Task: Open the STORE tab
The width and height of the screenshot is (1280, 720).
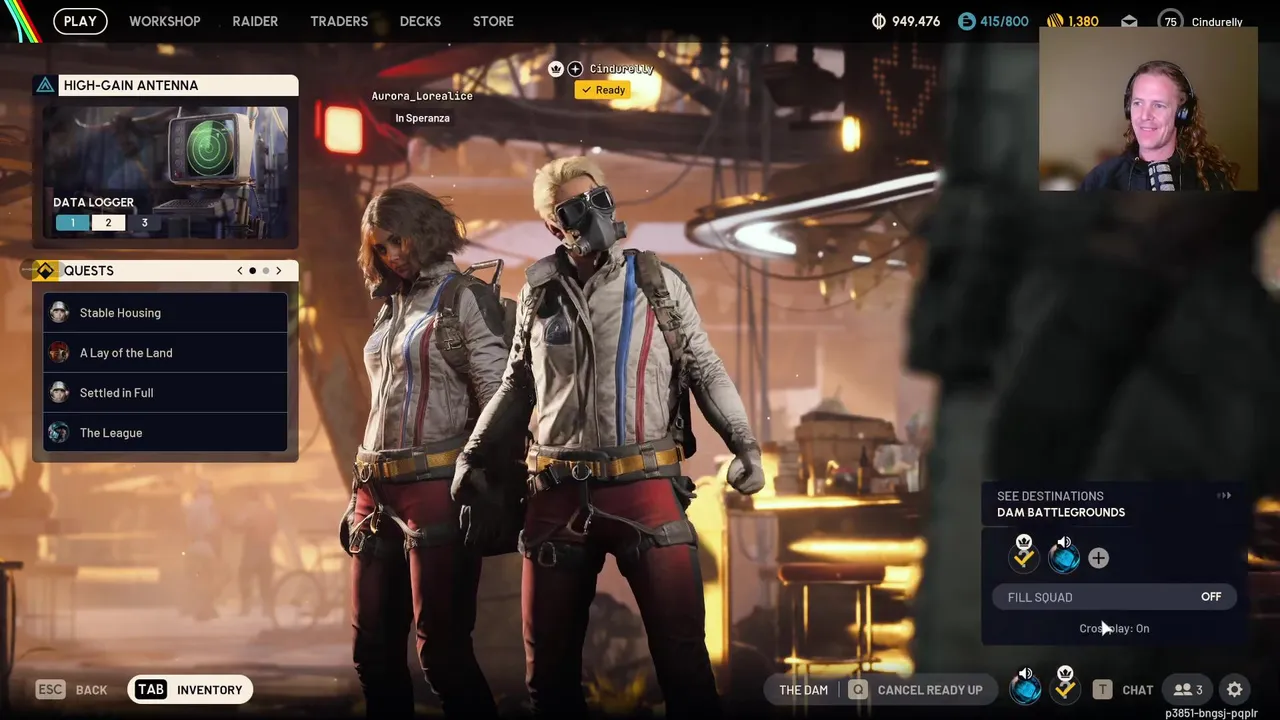Action: pos(493,21)
